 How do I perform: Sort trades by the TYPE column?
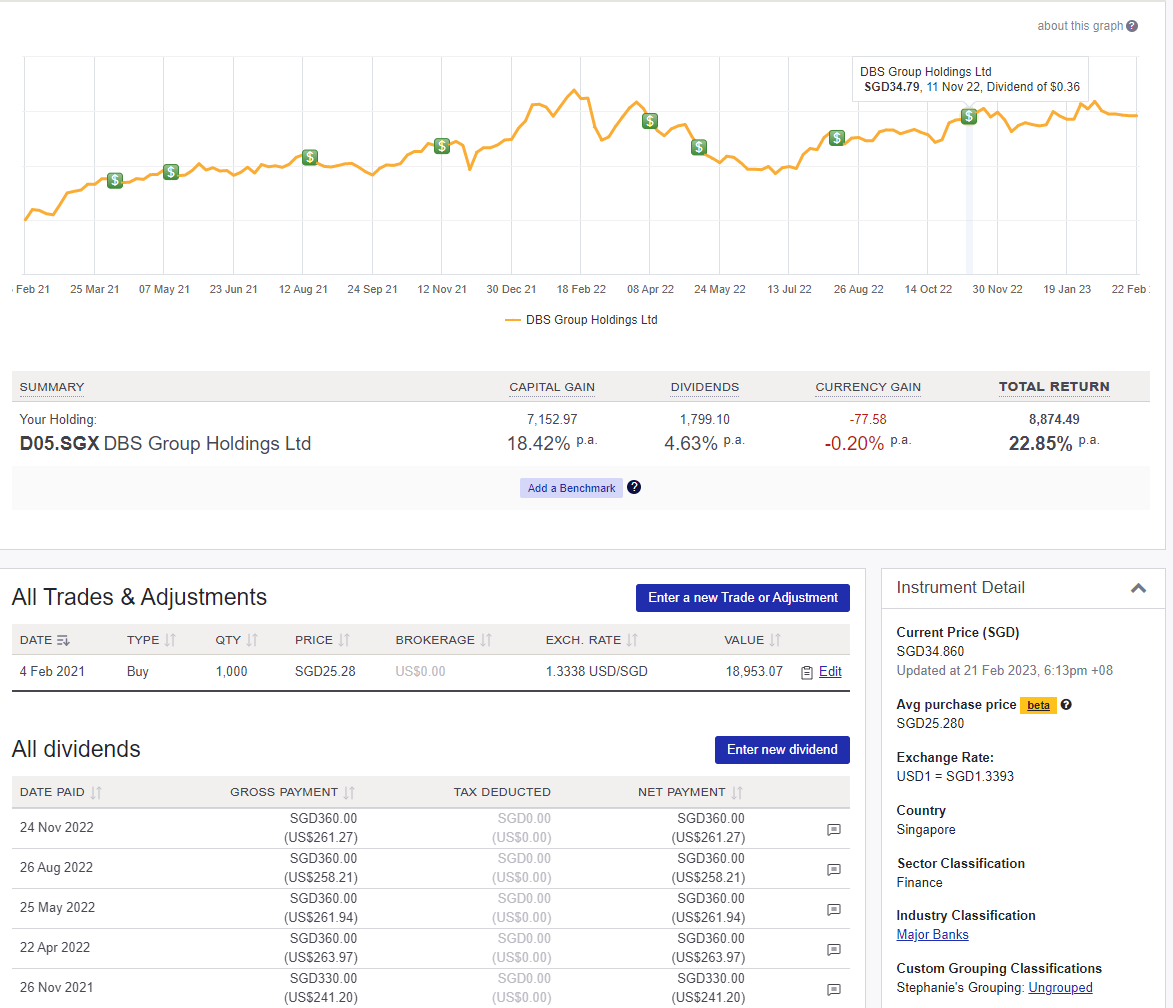[x=151, y=640]
